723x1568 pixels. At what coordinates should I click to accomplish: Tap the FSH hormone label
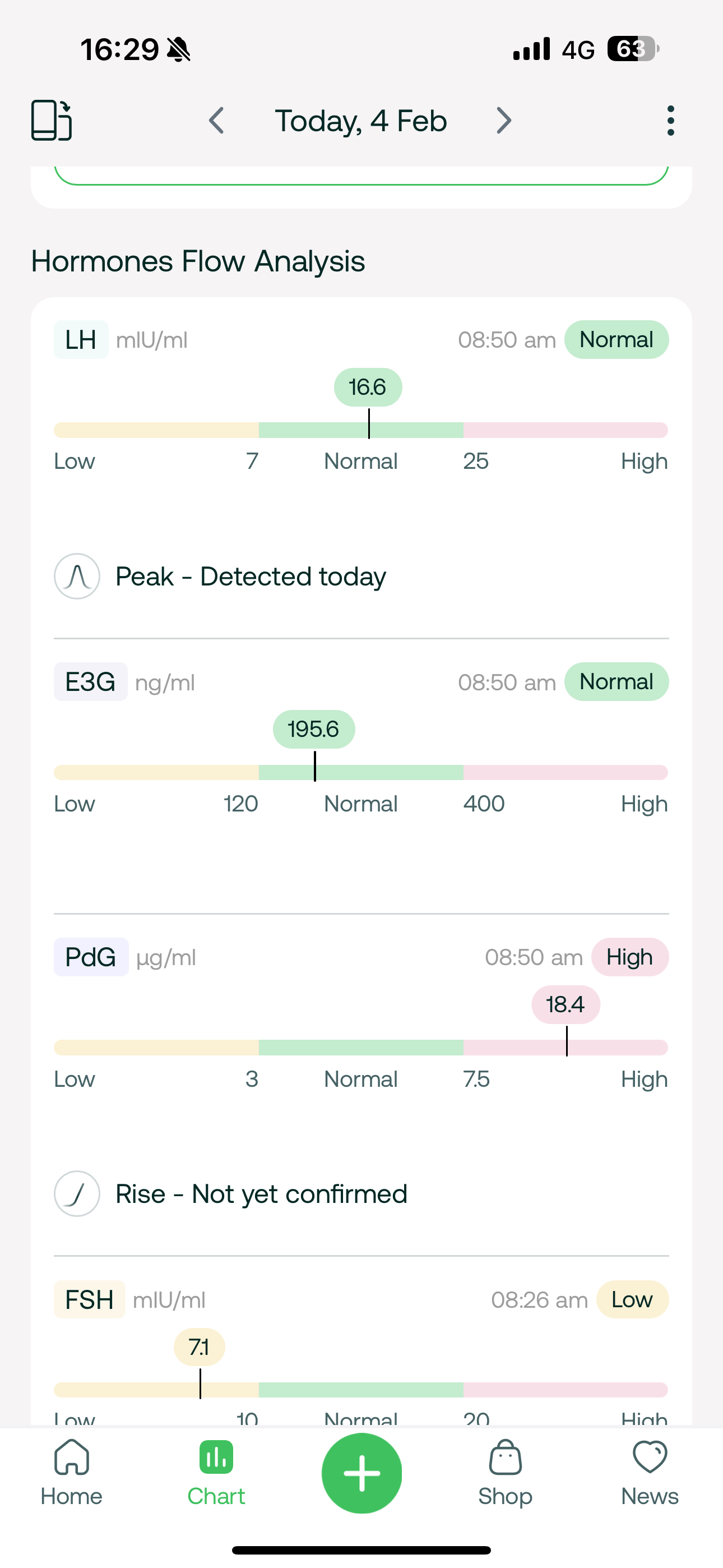[90, 1299]
